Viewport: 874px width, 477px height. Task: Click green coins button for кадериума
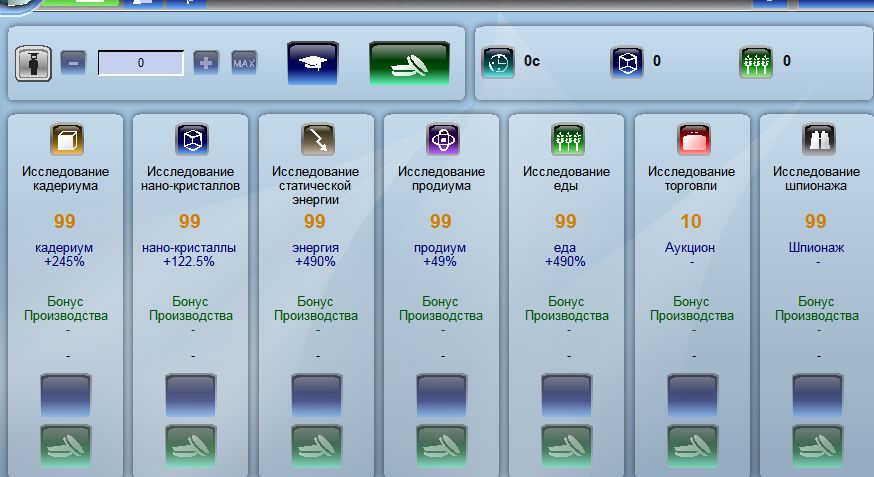point(66,446)
